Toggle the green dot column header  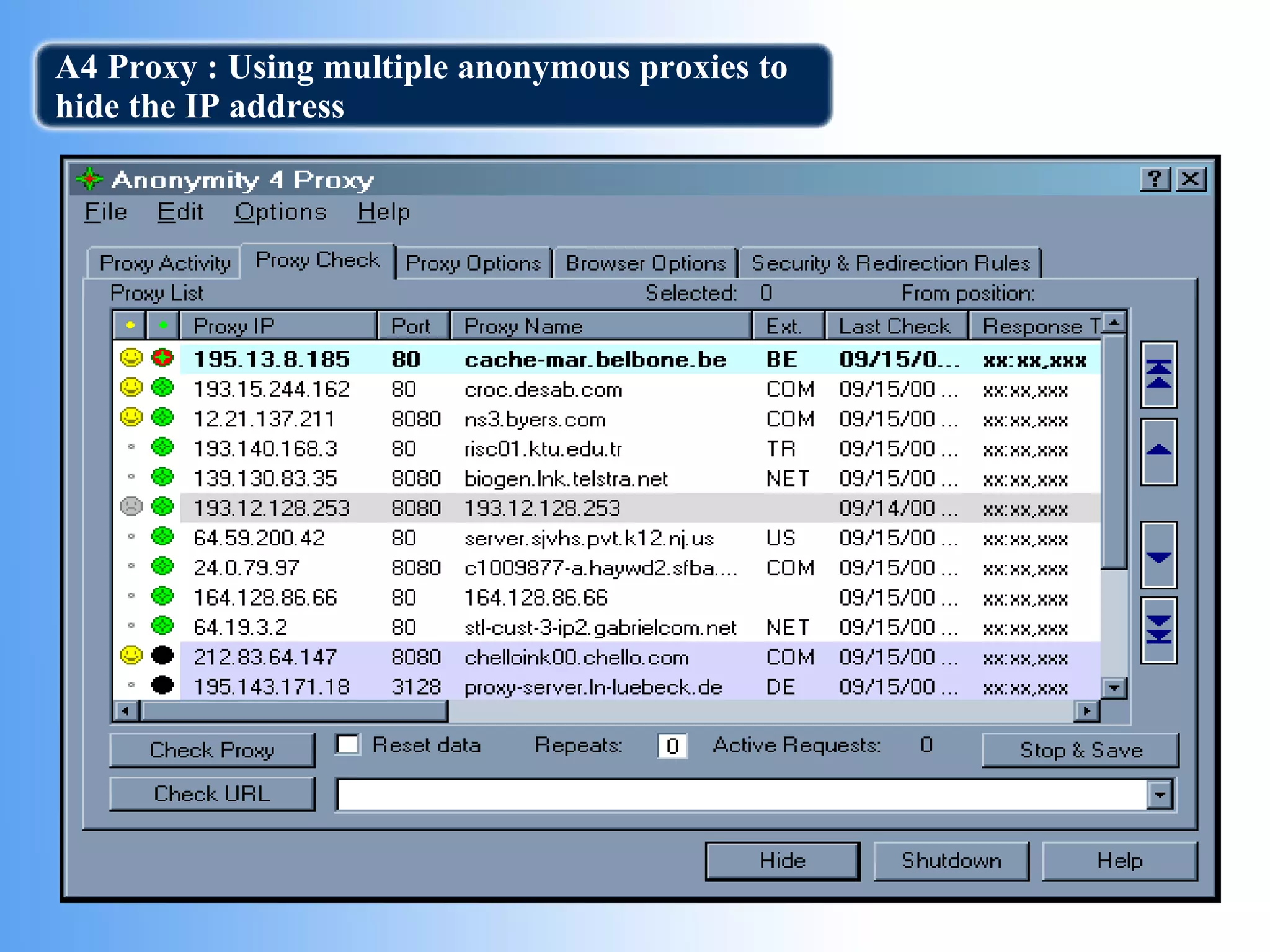163,325
